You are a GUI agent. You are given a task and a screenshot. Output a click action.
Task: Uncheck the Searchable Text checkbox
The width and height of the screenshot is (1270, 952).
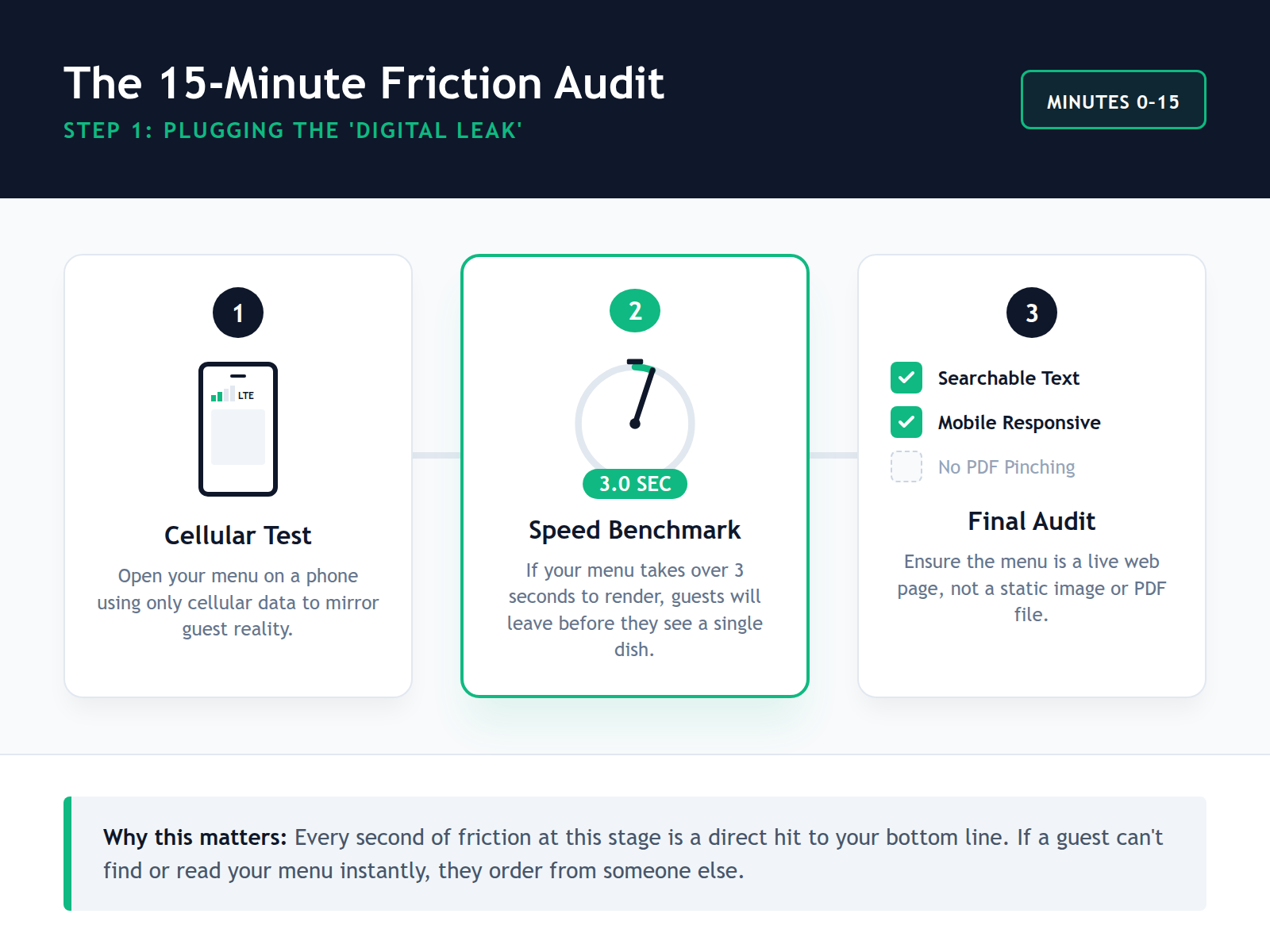click(x=906, y=378)
